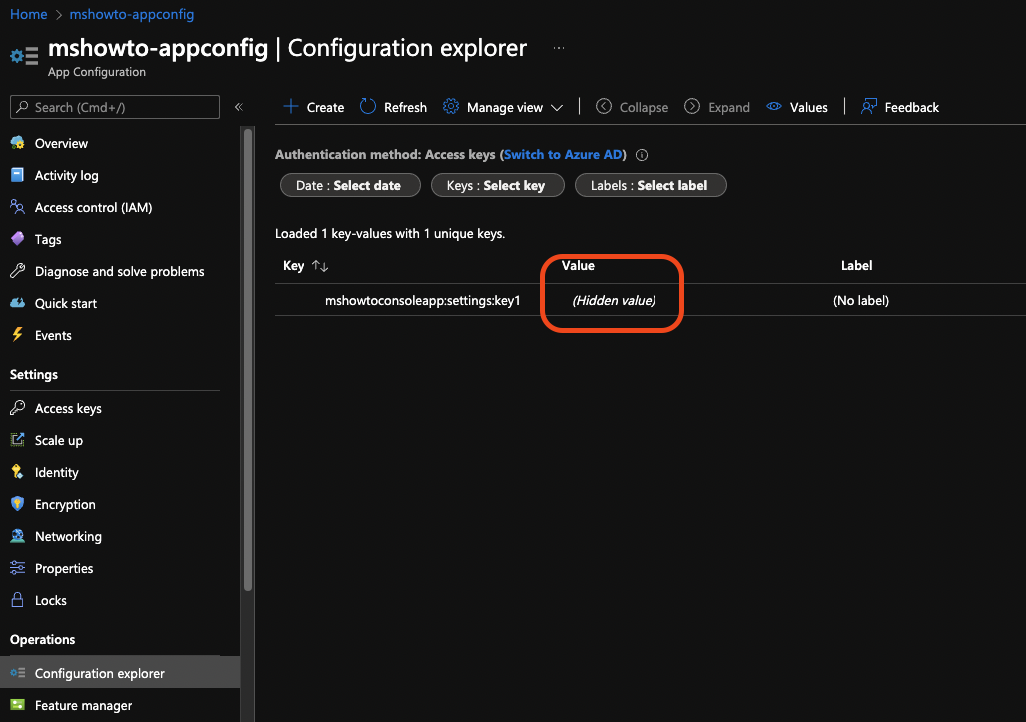This screenshot has width=1026, height=722.
Task: Click the Create button label
Action: (325, 107)
